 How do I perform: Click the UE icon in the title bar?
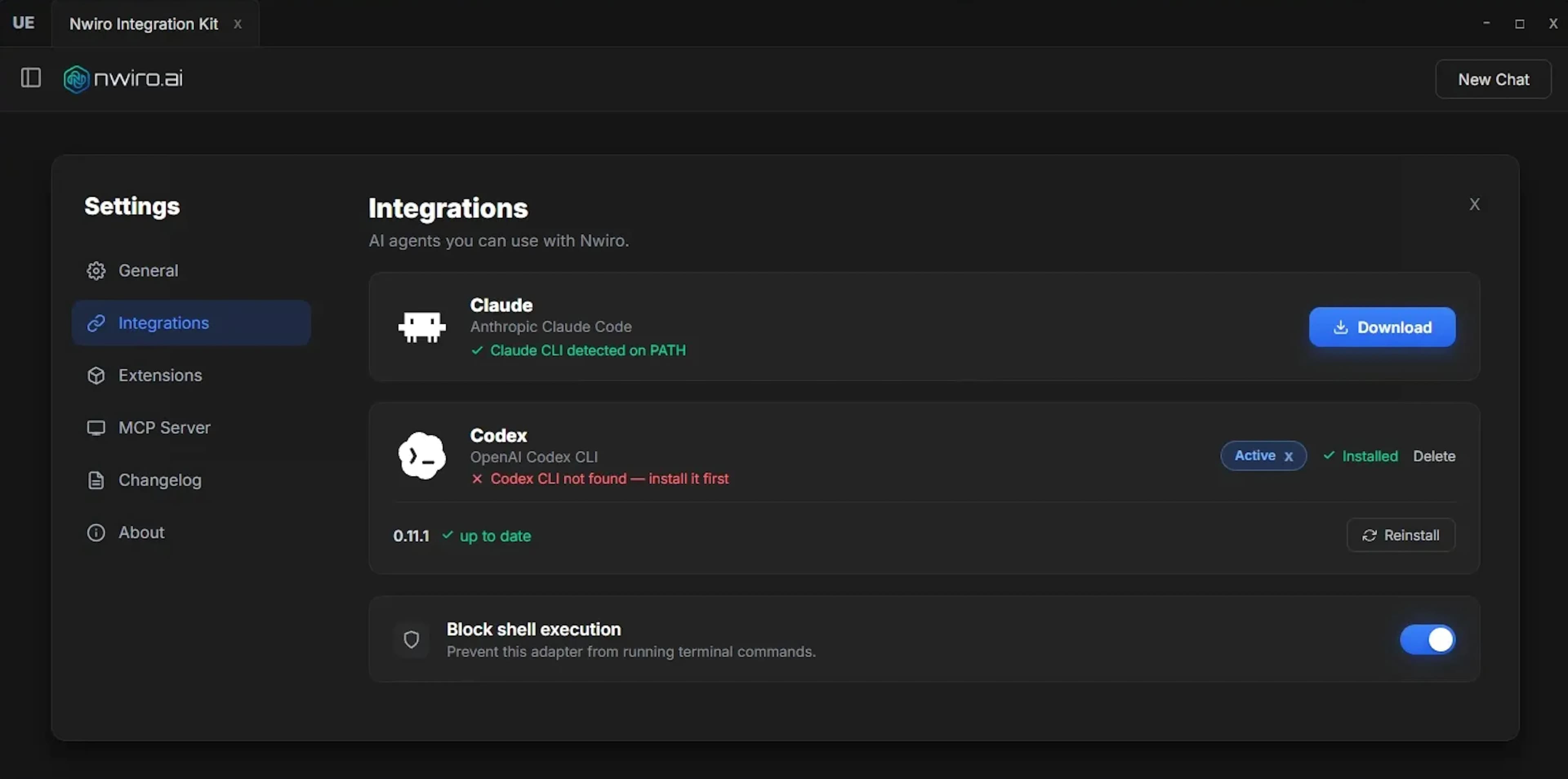[24, 23]
